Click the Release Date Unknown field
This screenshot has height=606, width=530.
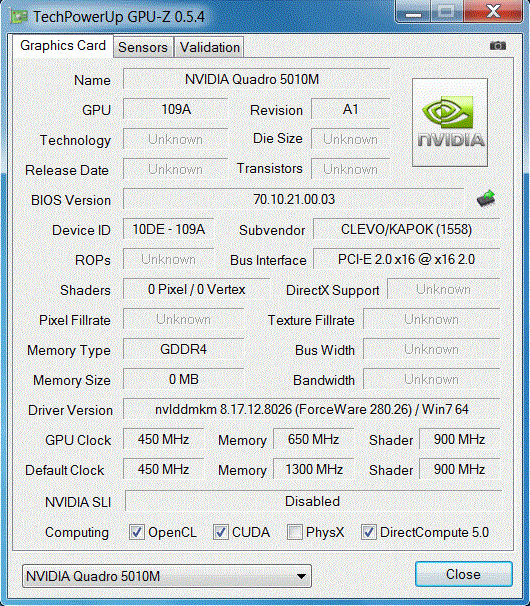[176, 169]
